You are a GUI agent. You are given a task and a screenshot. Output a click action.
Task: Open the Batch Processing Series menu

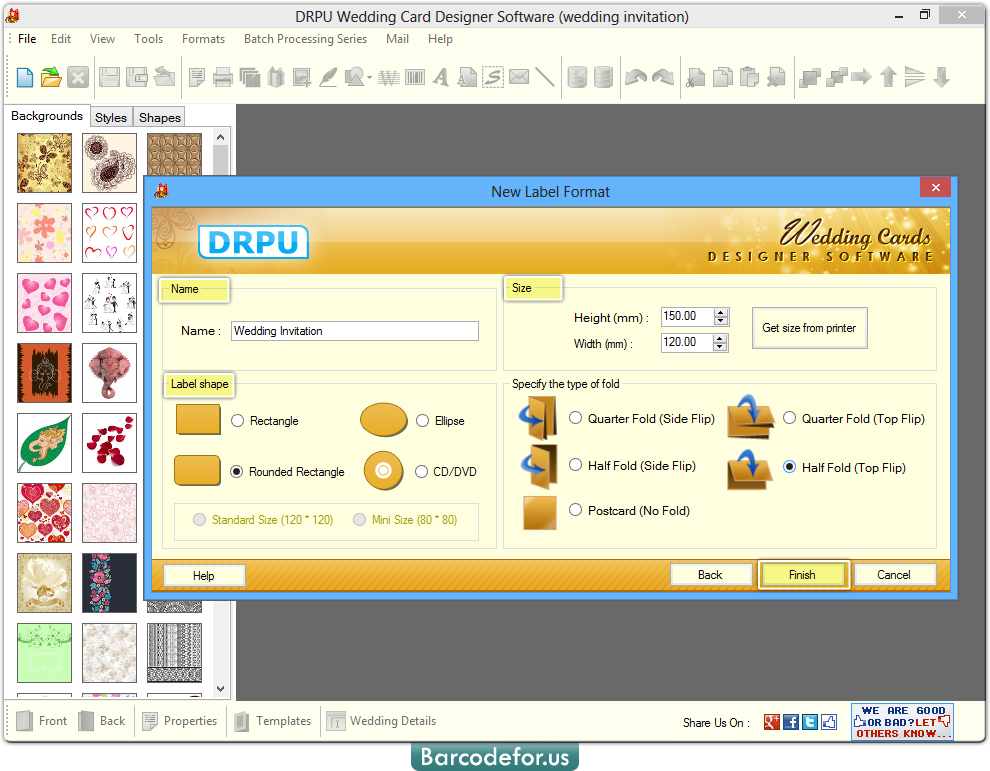pos(305,39)
